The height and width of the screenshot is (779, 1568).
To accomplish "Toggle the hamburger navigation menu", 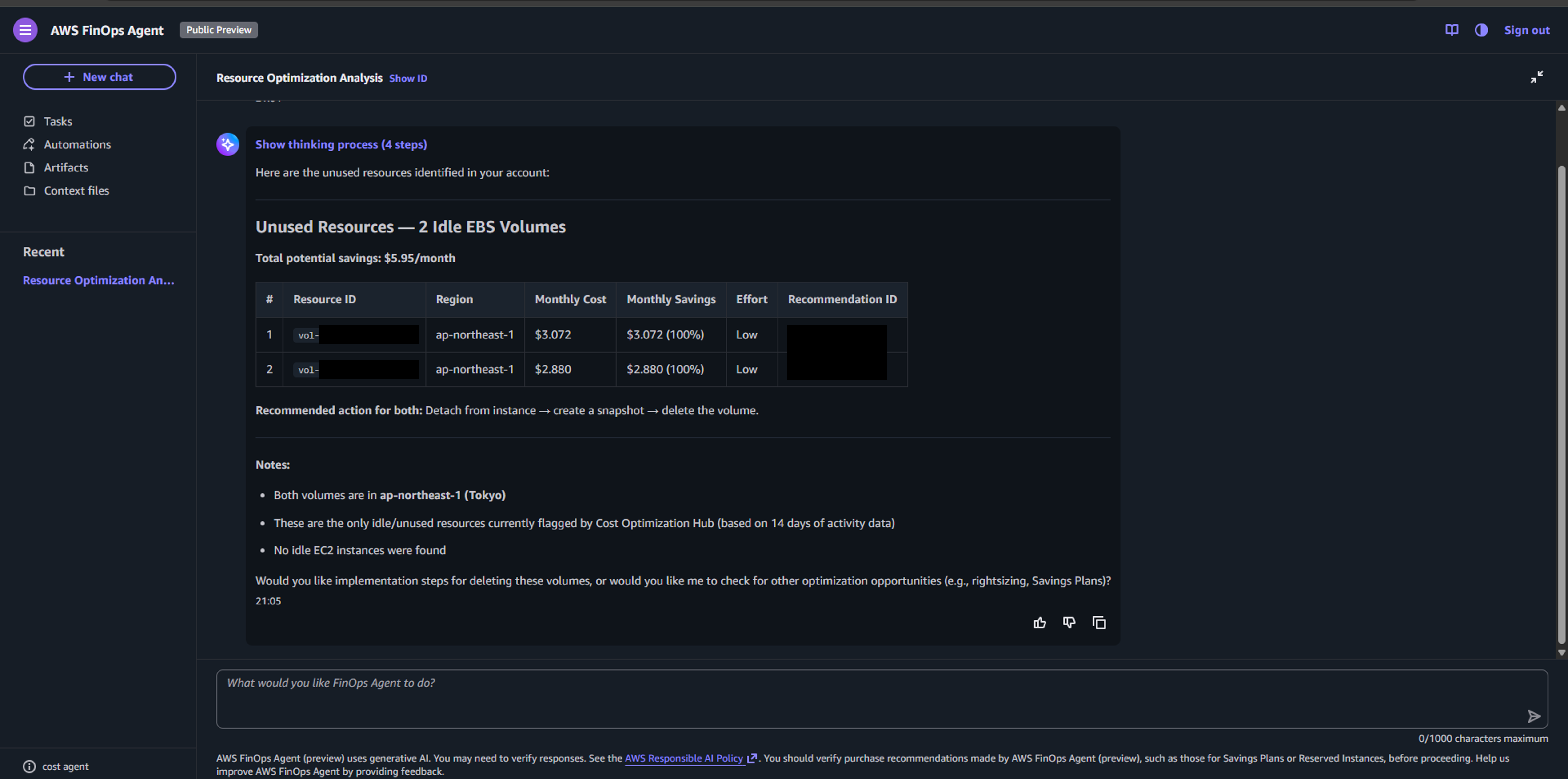I will pos(25,30).
